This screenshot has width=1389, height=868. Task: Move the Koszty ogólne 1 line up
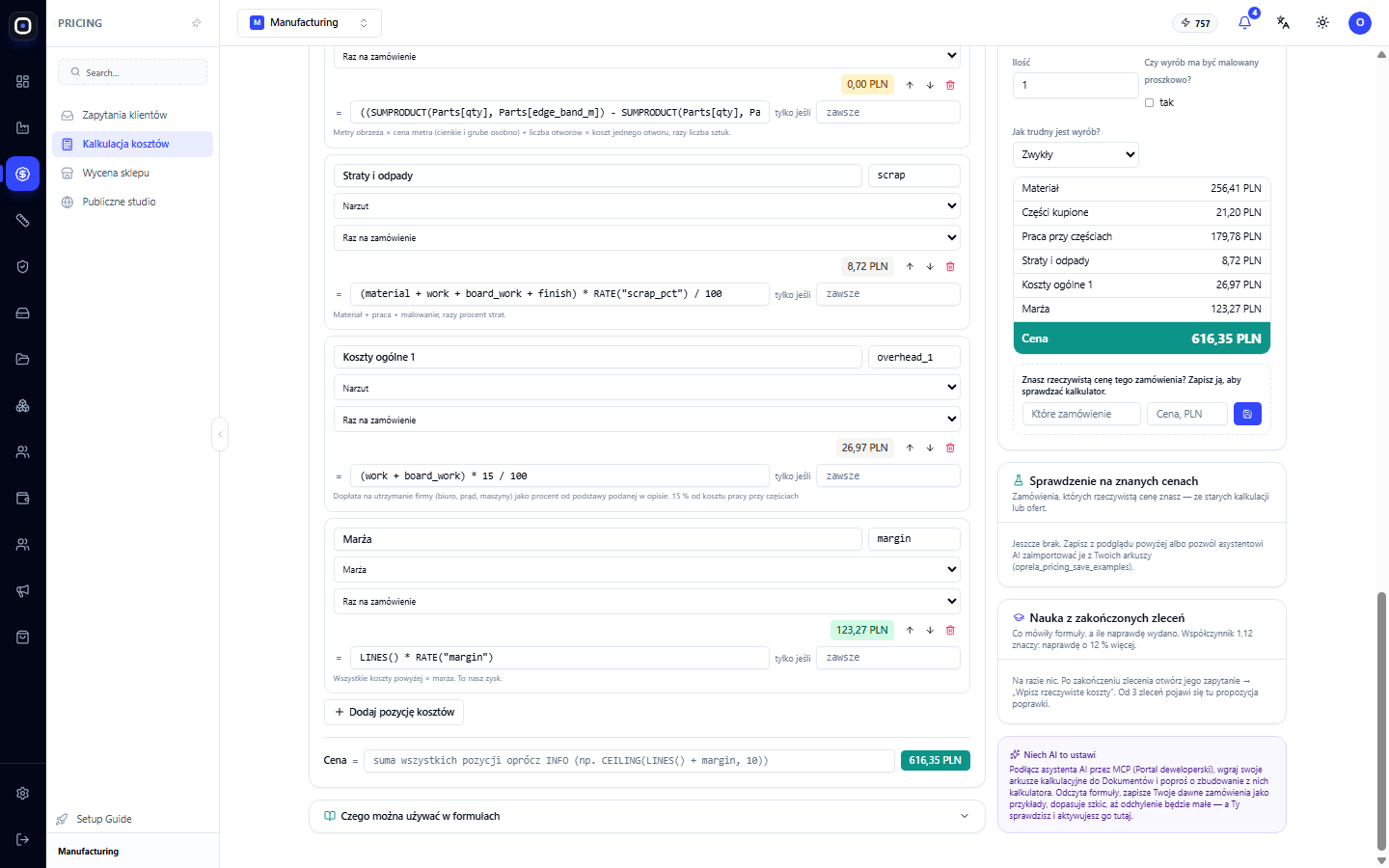pyautogui.click(x=910, y=448)
